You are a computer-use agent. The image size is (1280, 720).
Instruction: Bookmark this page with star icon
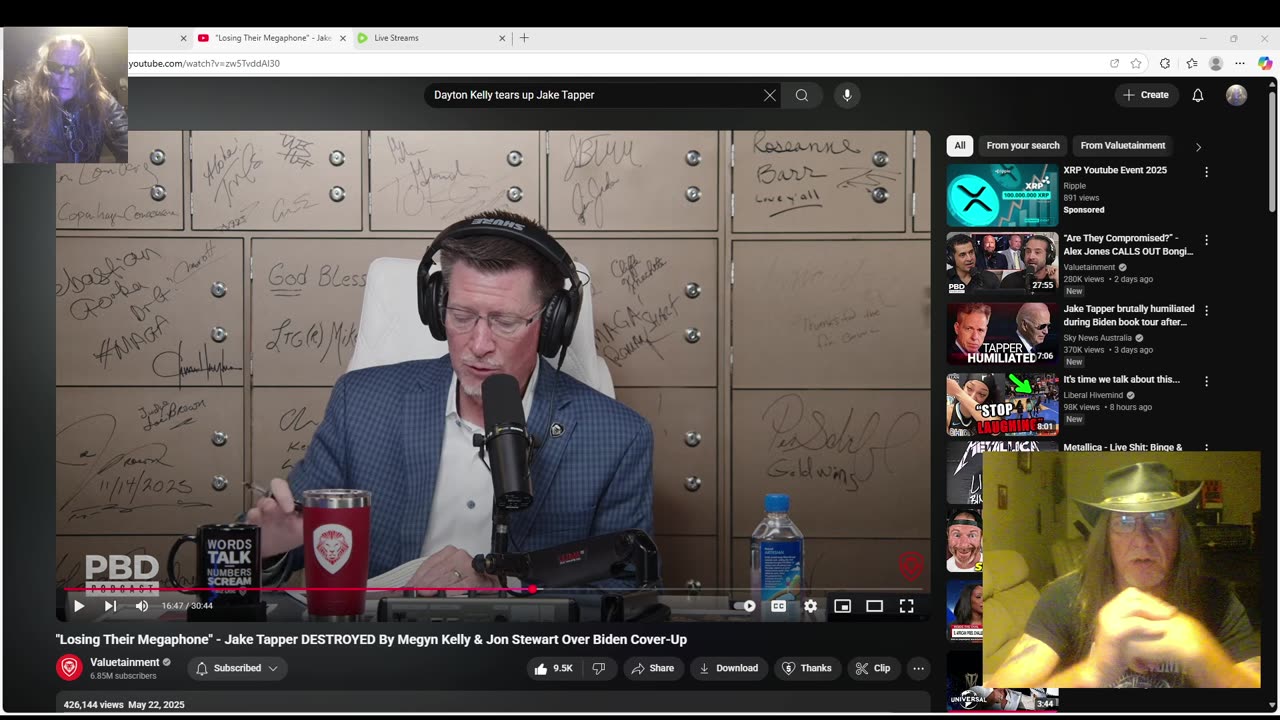pos(1136,63)
